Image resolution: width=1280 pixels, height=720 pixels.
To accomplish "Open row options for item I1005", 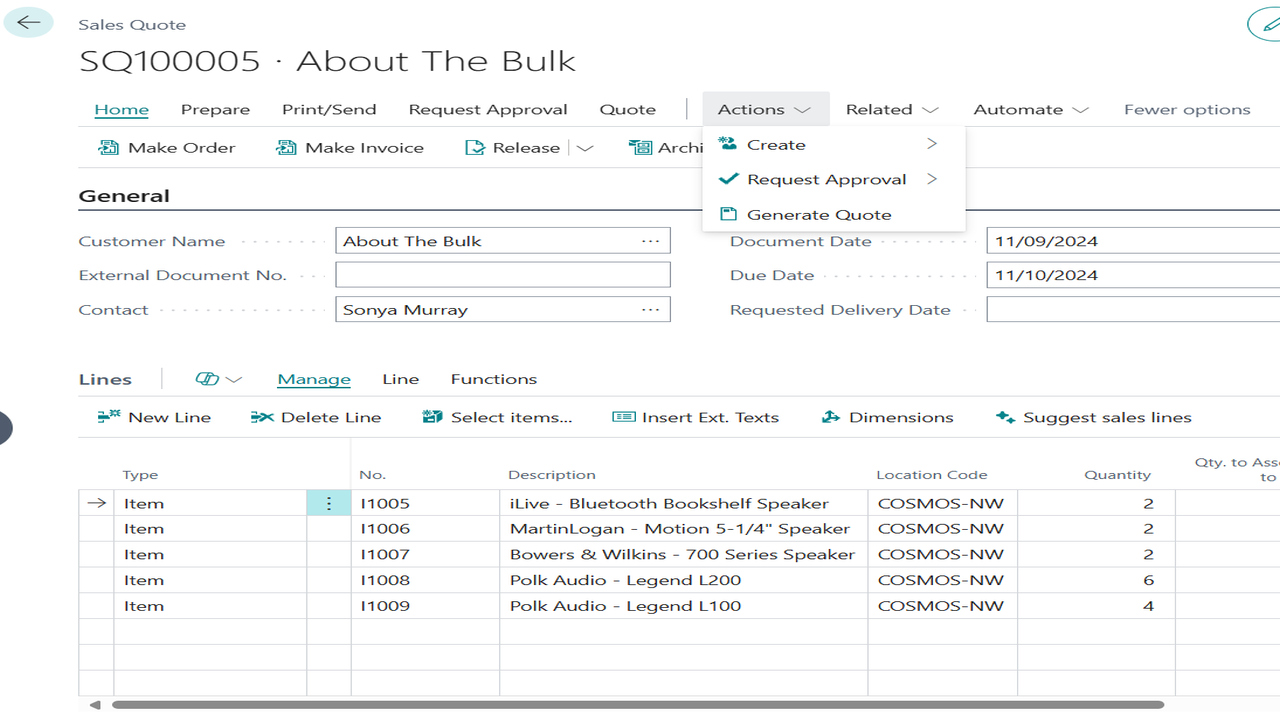I will point(329,503).
